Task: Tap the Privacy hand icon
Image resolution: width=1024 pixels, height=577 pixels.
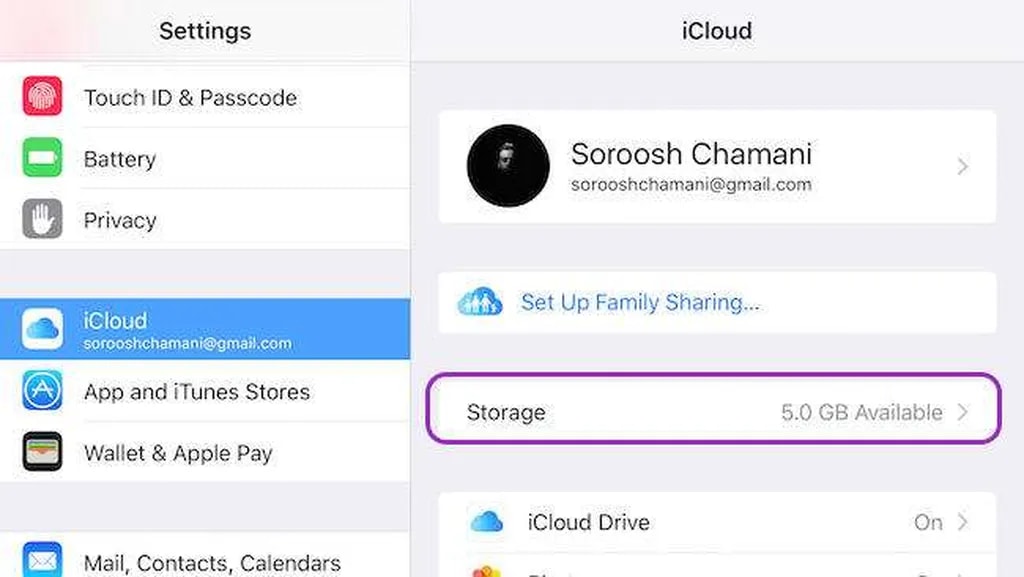Action: coord(42,219)
